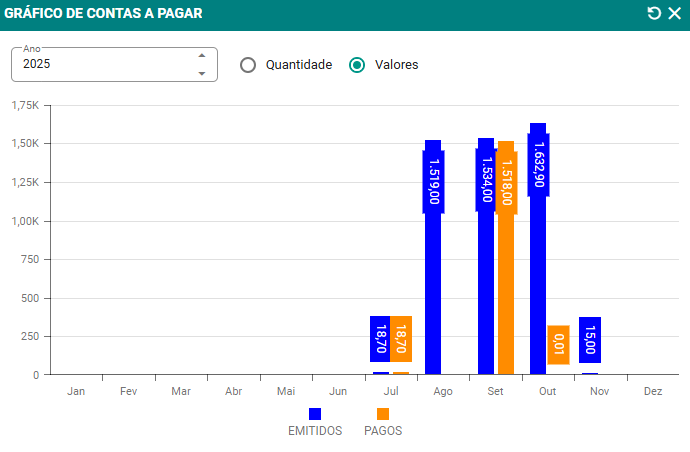The image size is (690, 452).
Task: Increase year with the up arrow
Action: (201, 55)
